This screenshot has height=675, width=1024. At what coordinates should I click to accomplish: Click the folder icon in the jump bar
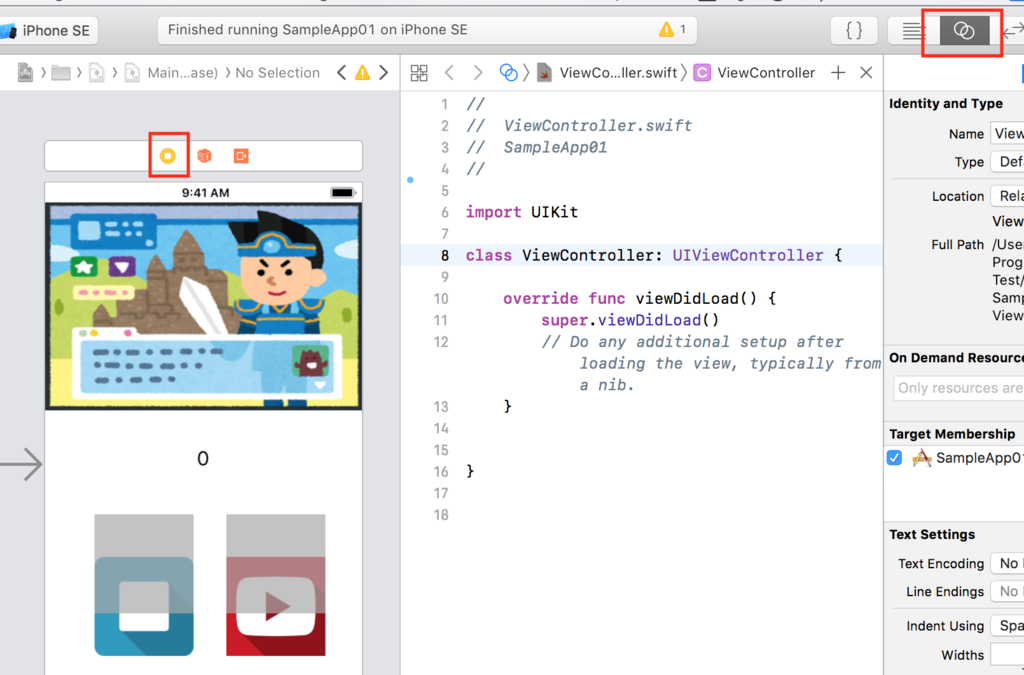click(x=61, y=72)
